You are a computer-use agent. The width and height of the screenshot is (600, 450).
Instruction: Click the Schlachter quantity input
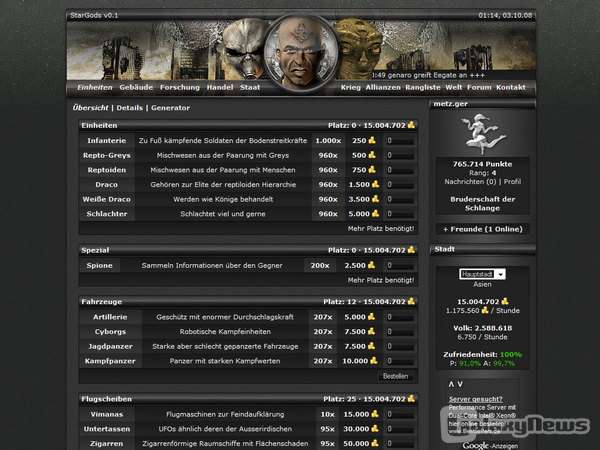click(399, 214)
